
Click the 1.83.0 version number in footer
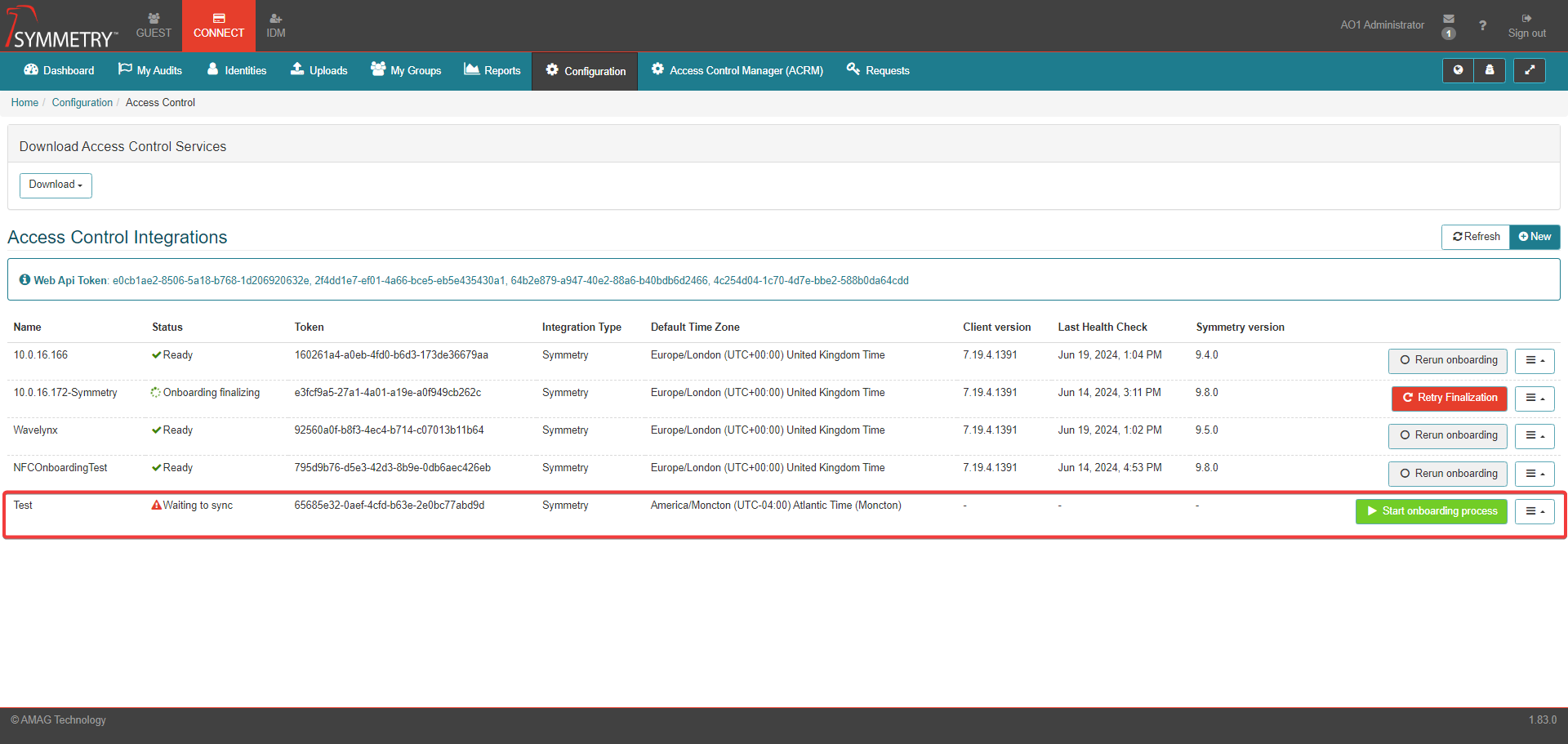(1543, 720)
